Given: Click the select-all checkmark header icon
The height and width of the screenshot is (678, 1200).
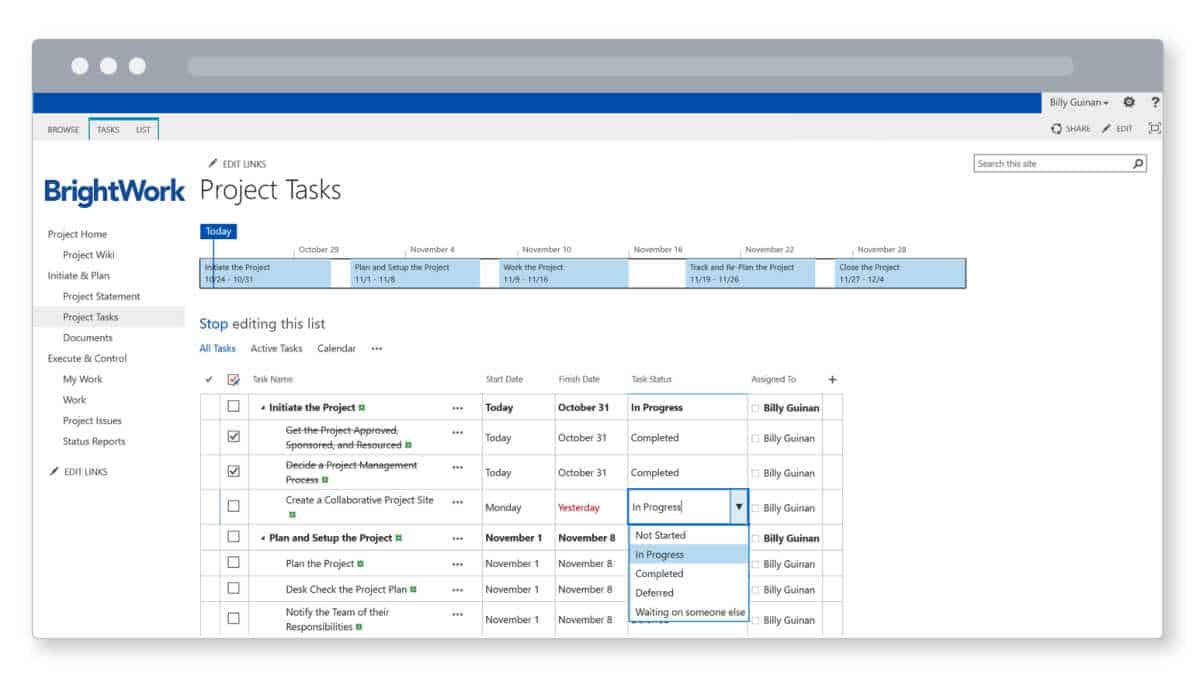Looking at the screenshot, I should (x=209, y=380).
